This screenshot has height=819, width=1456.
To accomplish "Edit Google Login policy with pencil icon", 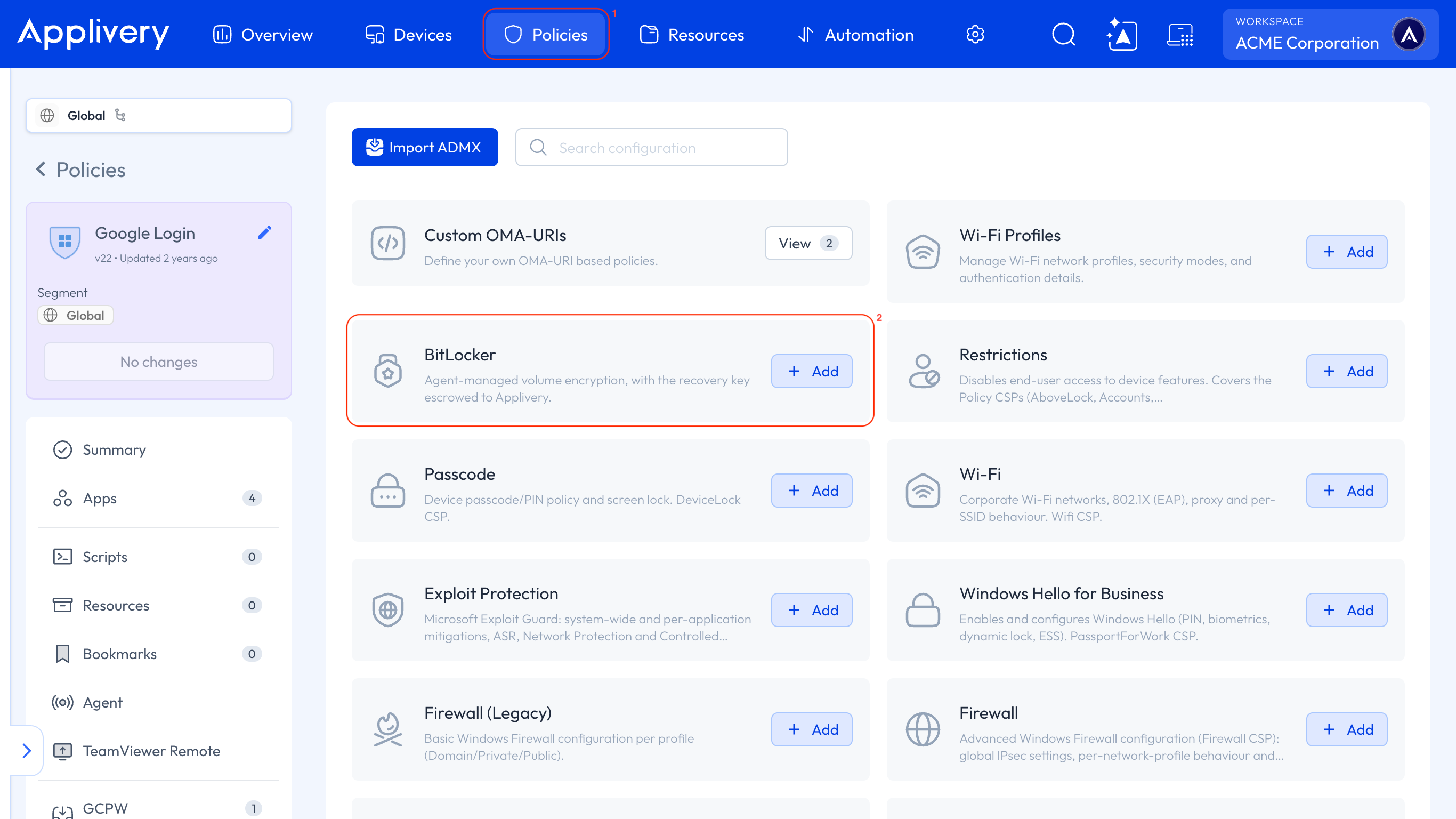I will pyautogui.click(x=264, y=232).
